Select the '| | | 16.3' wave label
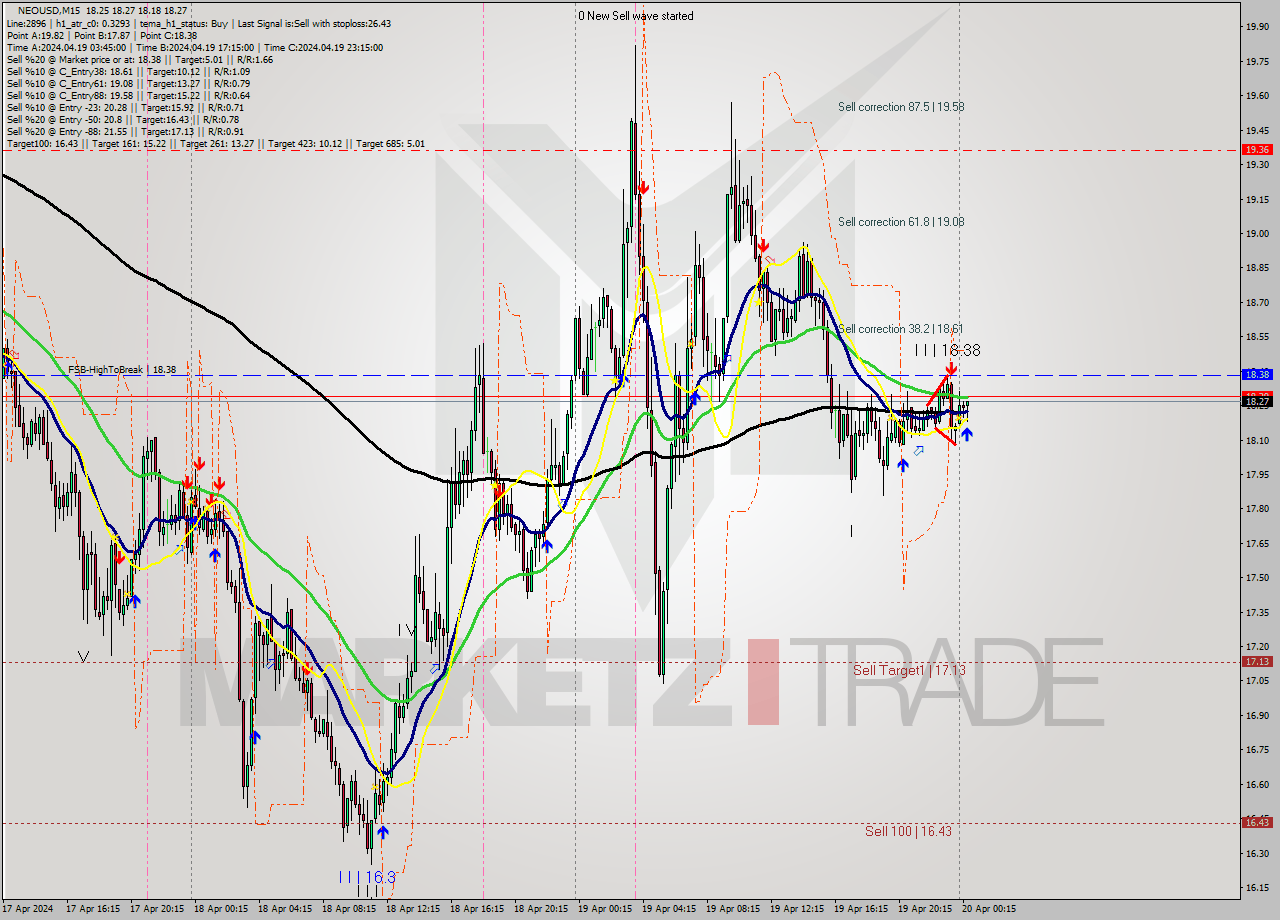Screen dimensions: 1280x920 367,877
